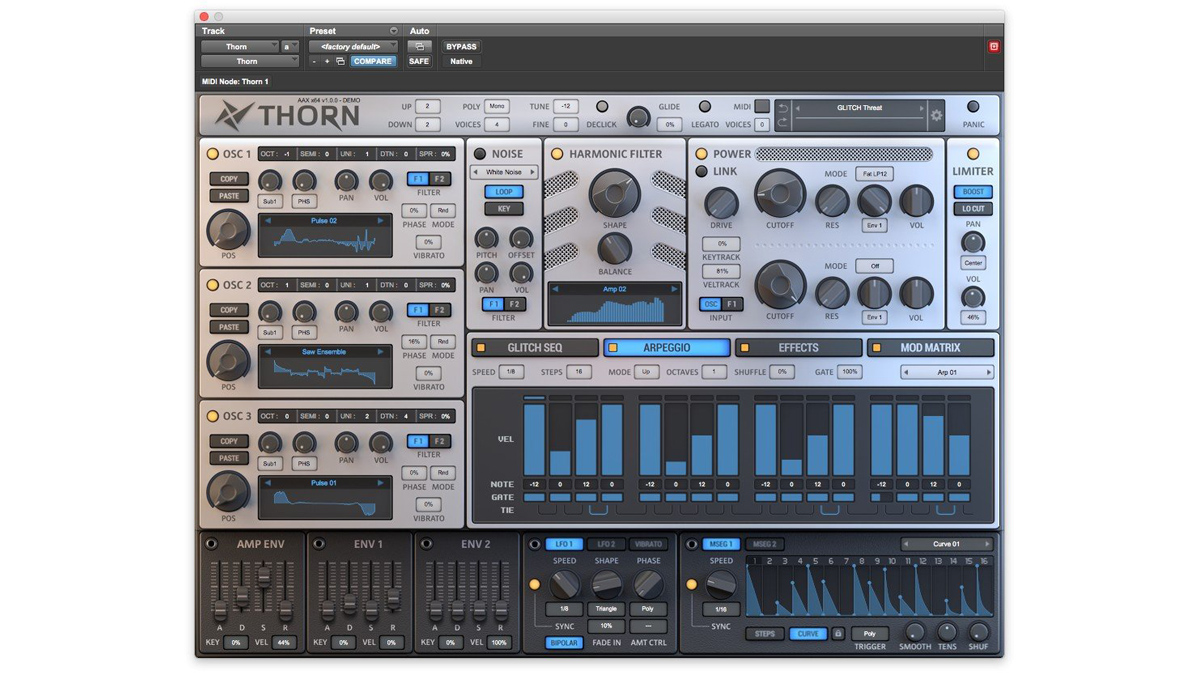Click the limiter BOOST button
Viewport: 1200px width, 675px height.
[973, 192]
